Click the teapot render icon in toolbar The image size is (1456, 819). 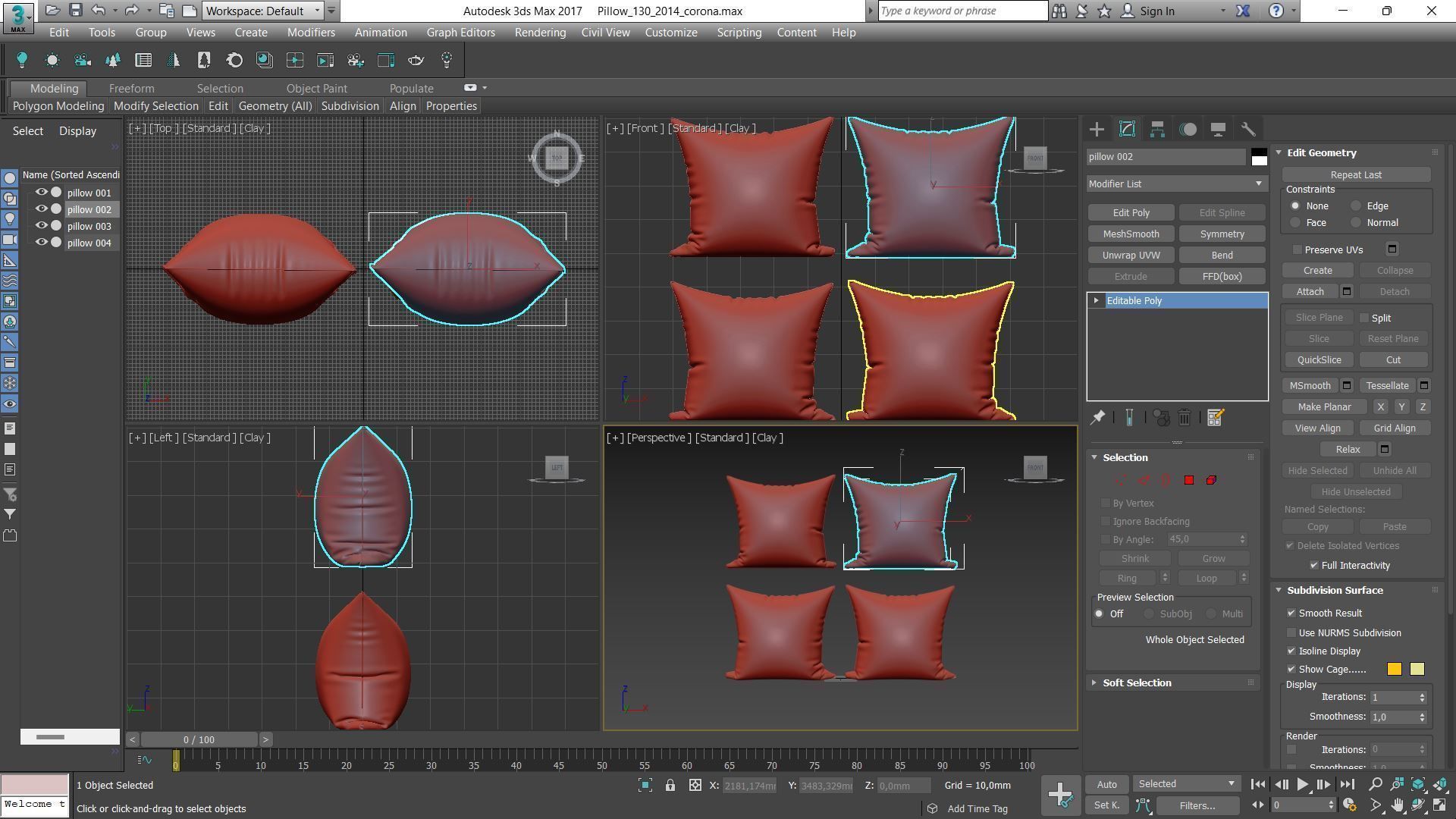coord(416,60)
